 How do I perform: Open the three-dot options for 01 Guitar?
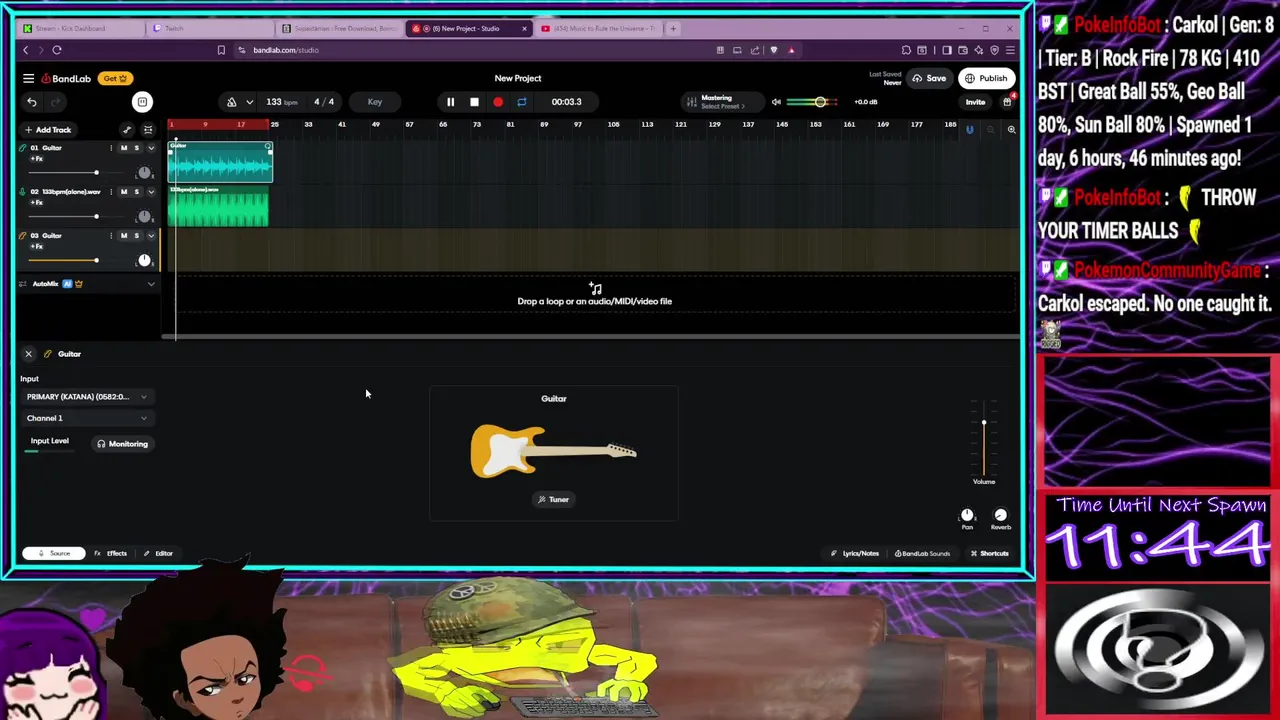111,148
